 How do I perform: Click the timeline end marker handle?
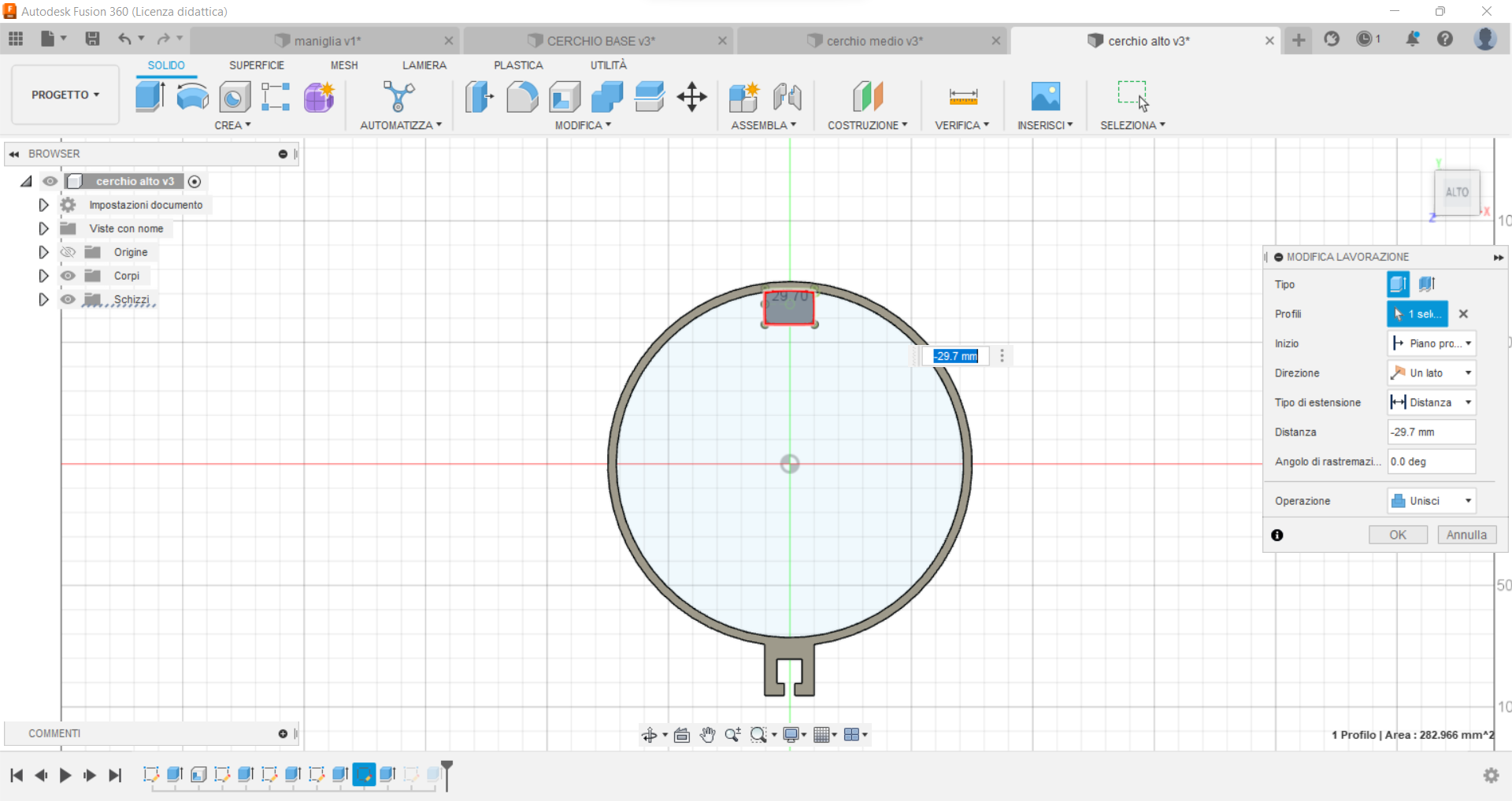tap(447, 766)
